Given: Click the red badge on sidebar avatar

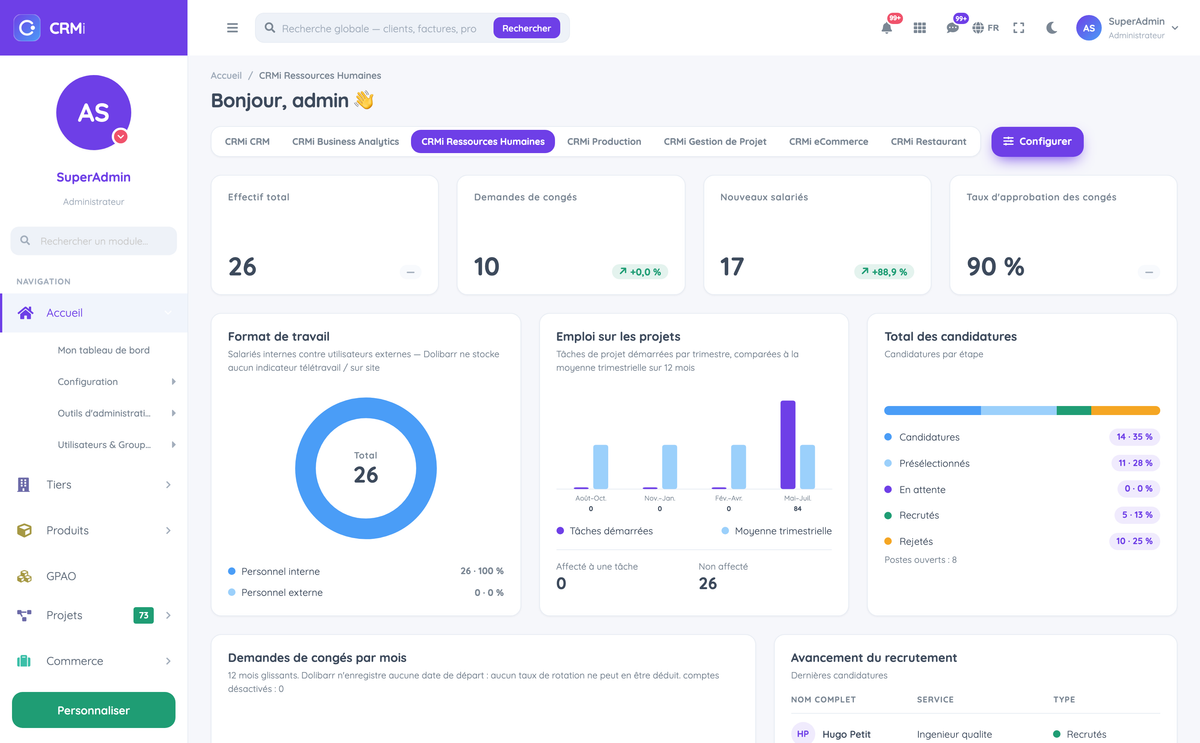Looking at the screenshot, I should point(120,136).
